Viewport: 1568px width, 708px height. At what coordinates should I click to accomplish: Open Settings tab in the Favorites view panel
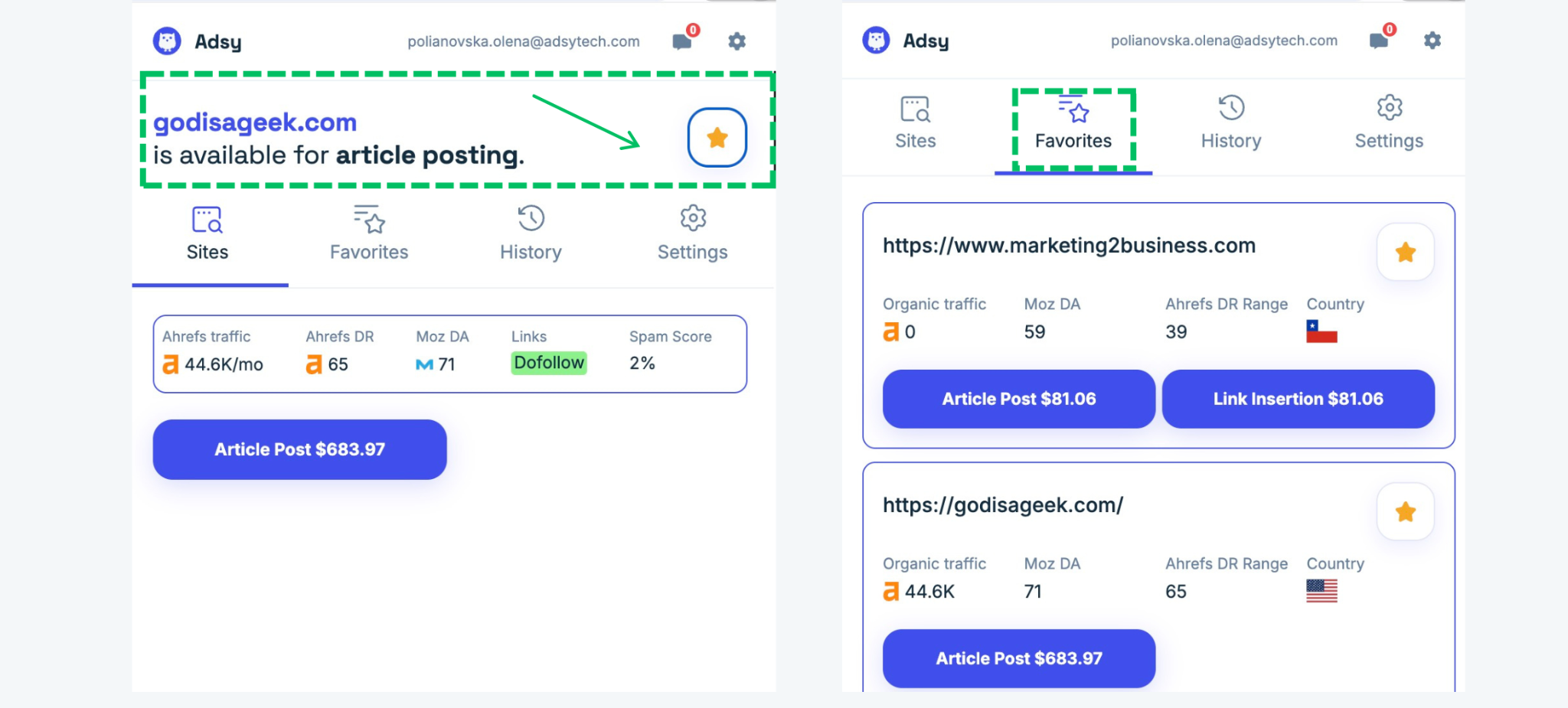pos(1389,123)
